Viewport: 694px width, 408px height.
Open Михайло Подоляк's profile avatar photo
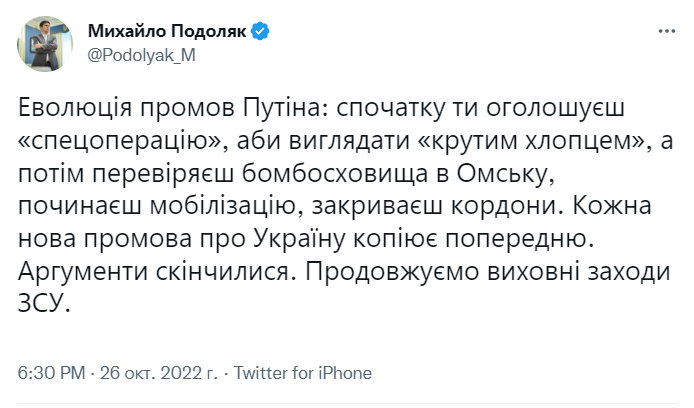click(45, 43)
